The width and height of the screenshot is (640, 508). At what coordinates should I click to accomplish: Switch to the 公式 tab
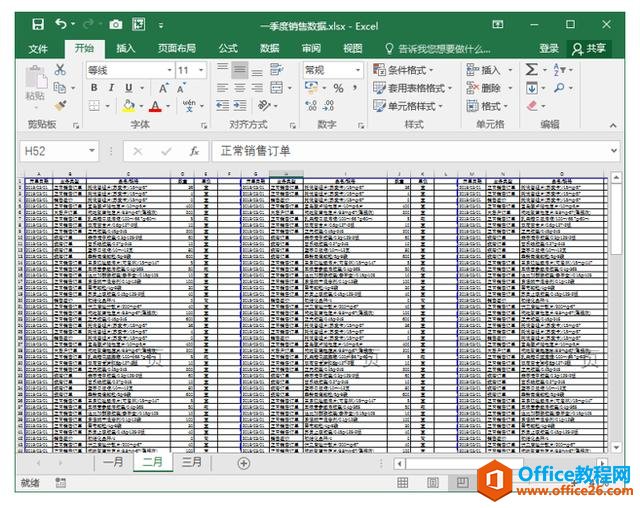click(228, 49)
